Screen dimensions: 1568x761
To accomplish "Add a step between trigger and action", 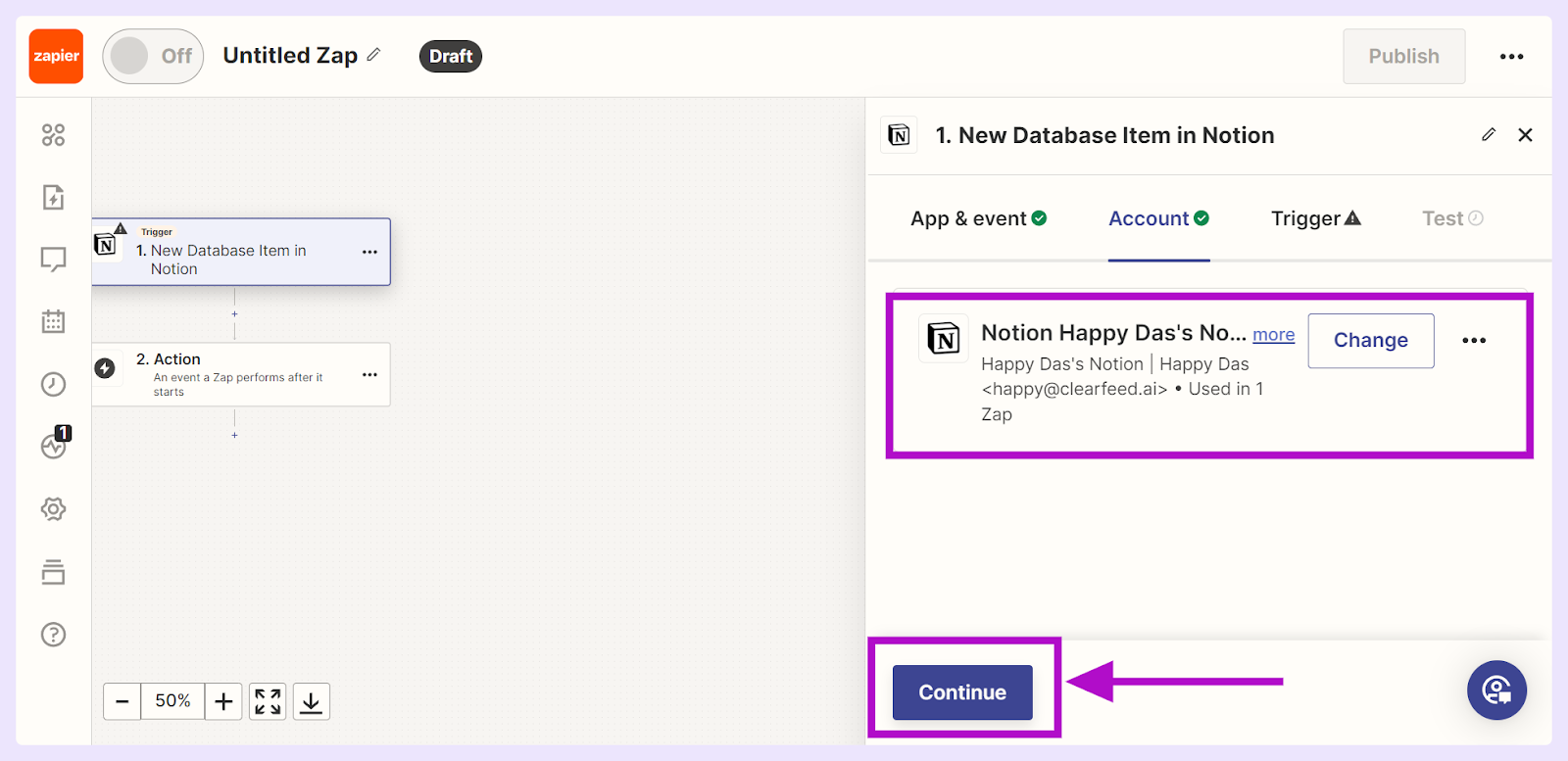I will pyautogui.click(x=234, y=314).
